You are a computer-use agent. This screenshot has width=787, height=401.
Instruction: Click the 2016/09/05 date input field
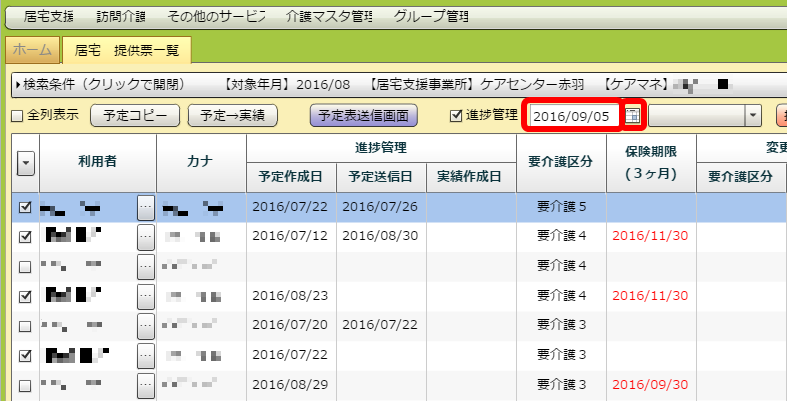coord(572,116)
